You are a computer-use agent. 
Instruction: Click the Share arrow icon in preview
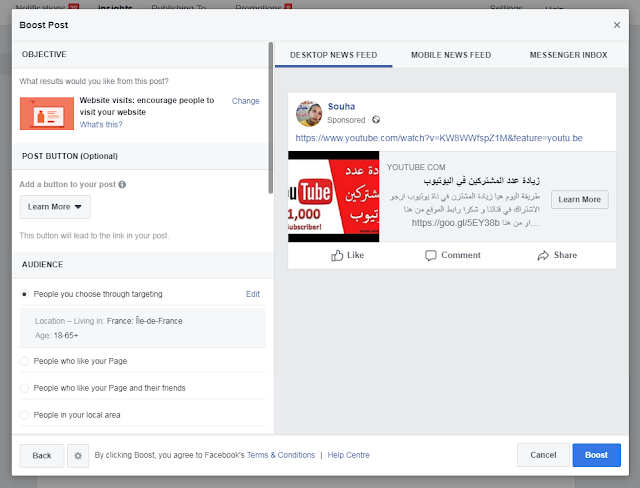pyautogui.click(x=543, y=255)
